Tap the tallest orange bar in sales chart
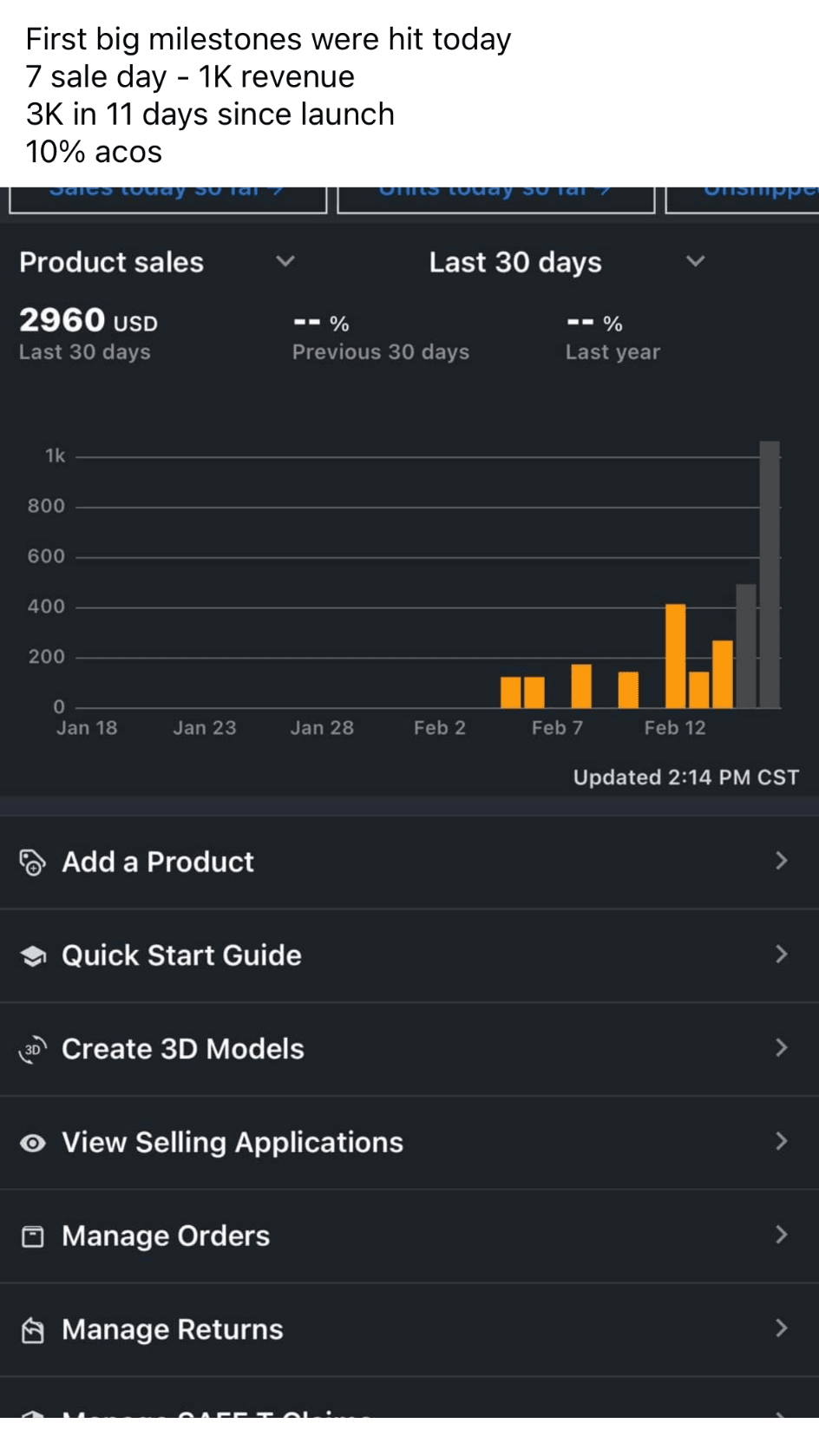The height and width of the screenshot is (1456, 819). (675, 655)
